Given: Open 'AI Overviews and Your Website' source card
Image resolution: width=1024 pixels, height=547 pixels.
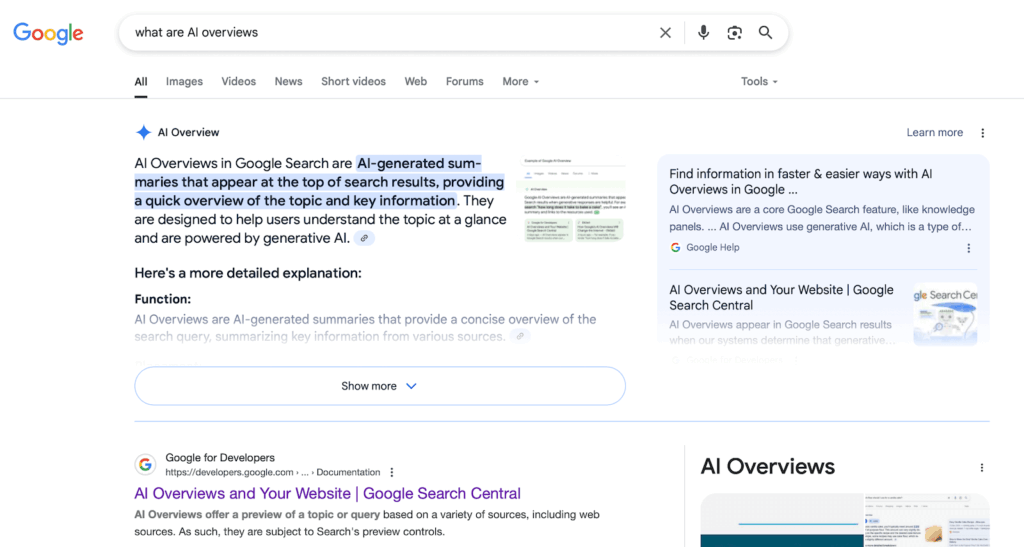Looking at the screenshot, I should pyautogui.click(x=781, y=297).
